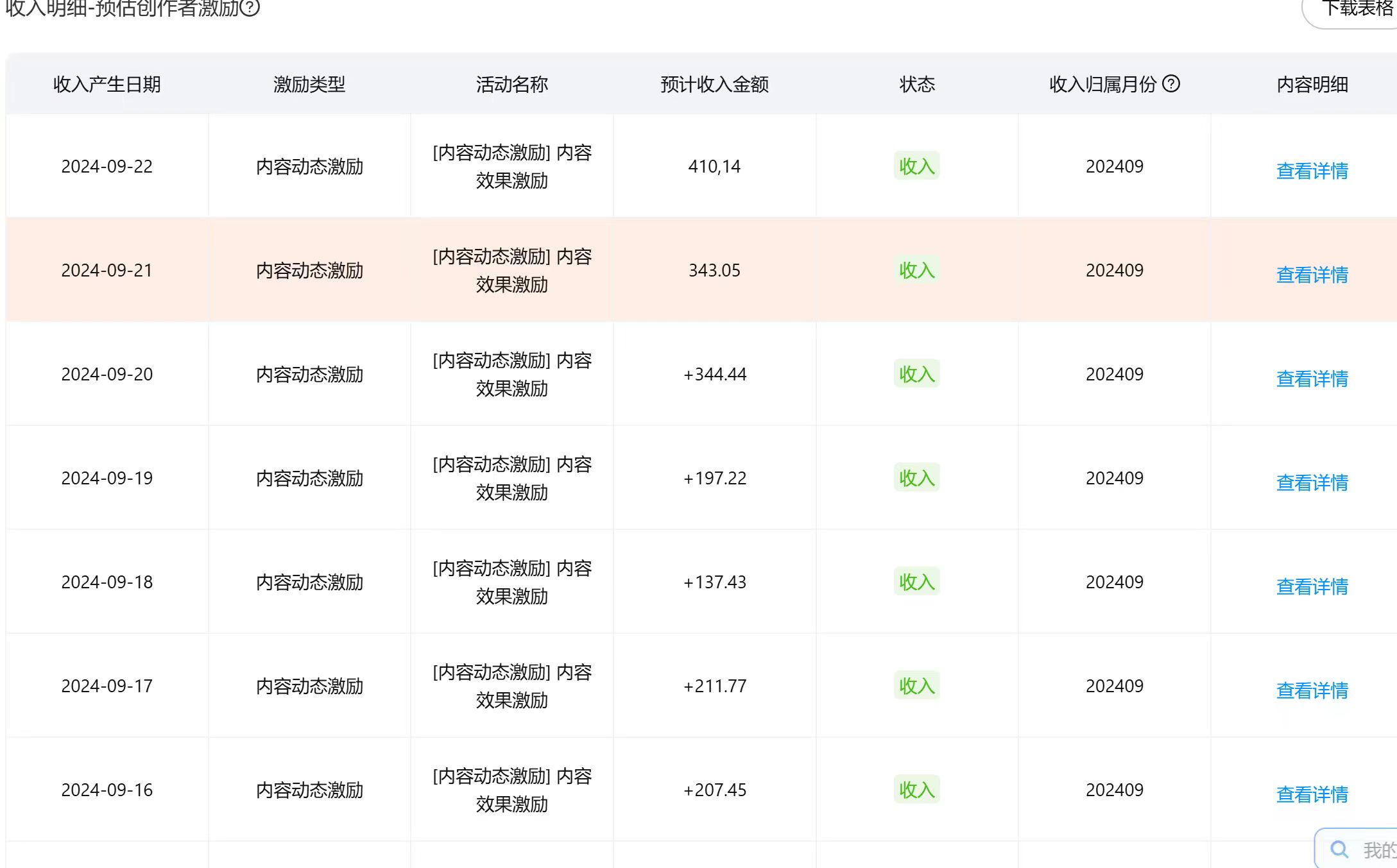This screenshot has width=1397, height=868.
Task: Open 查看详情 for 2024-09-17
Action: (x=1312, y=690)
